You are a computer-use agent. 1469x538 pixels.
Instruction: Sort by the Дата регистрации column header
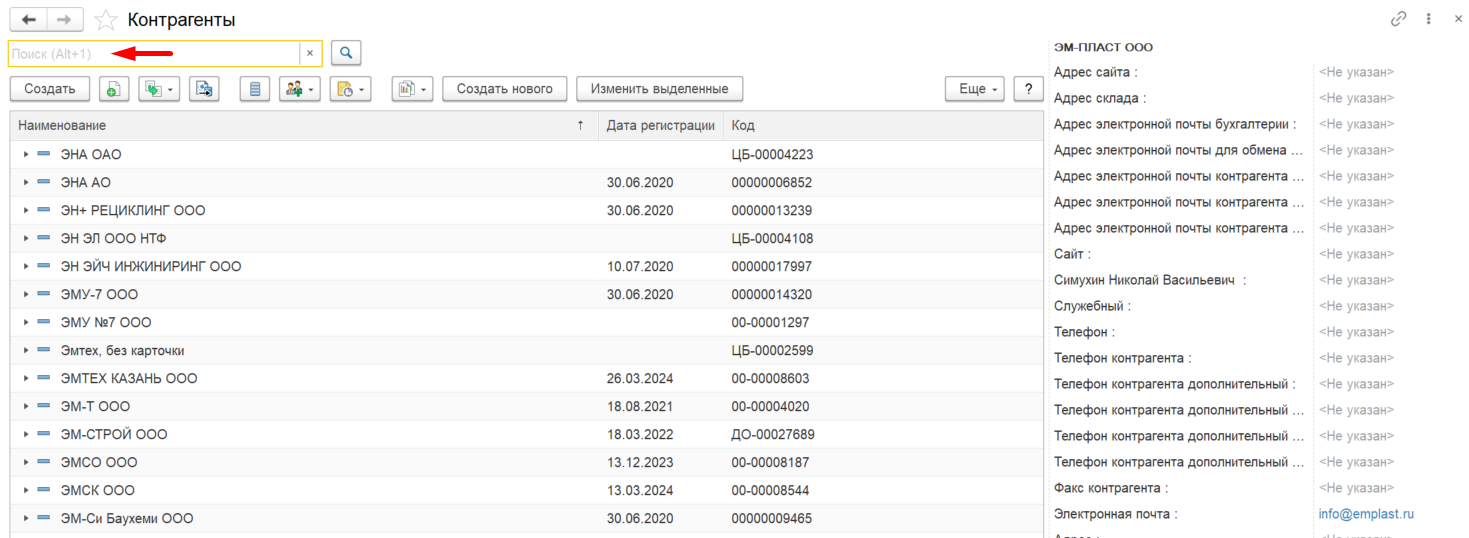click(660, 125)
